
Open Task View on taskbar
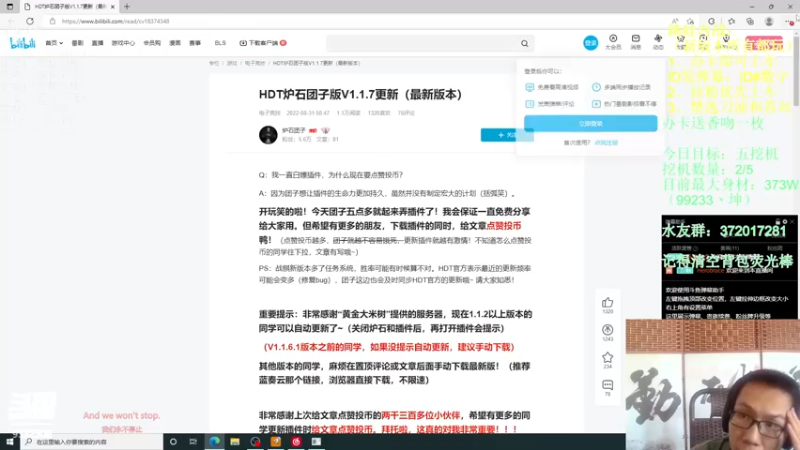coord(193,442)
